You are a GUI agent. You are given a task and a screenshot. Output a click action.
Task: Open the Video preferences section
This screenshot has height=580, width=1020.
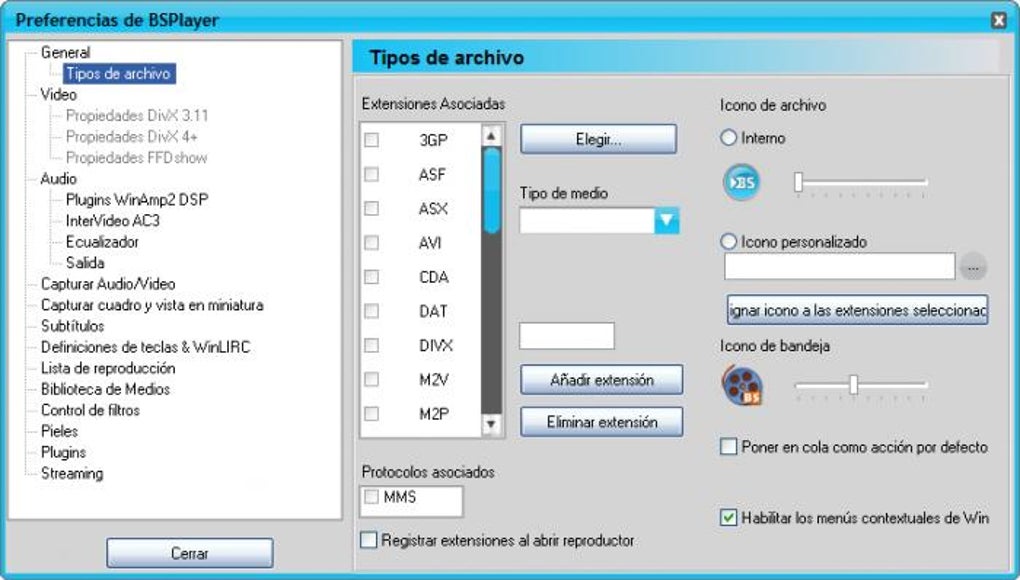tap(59, 95)
